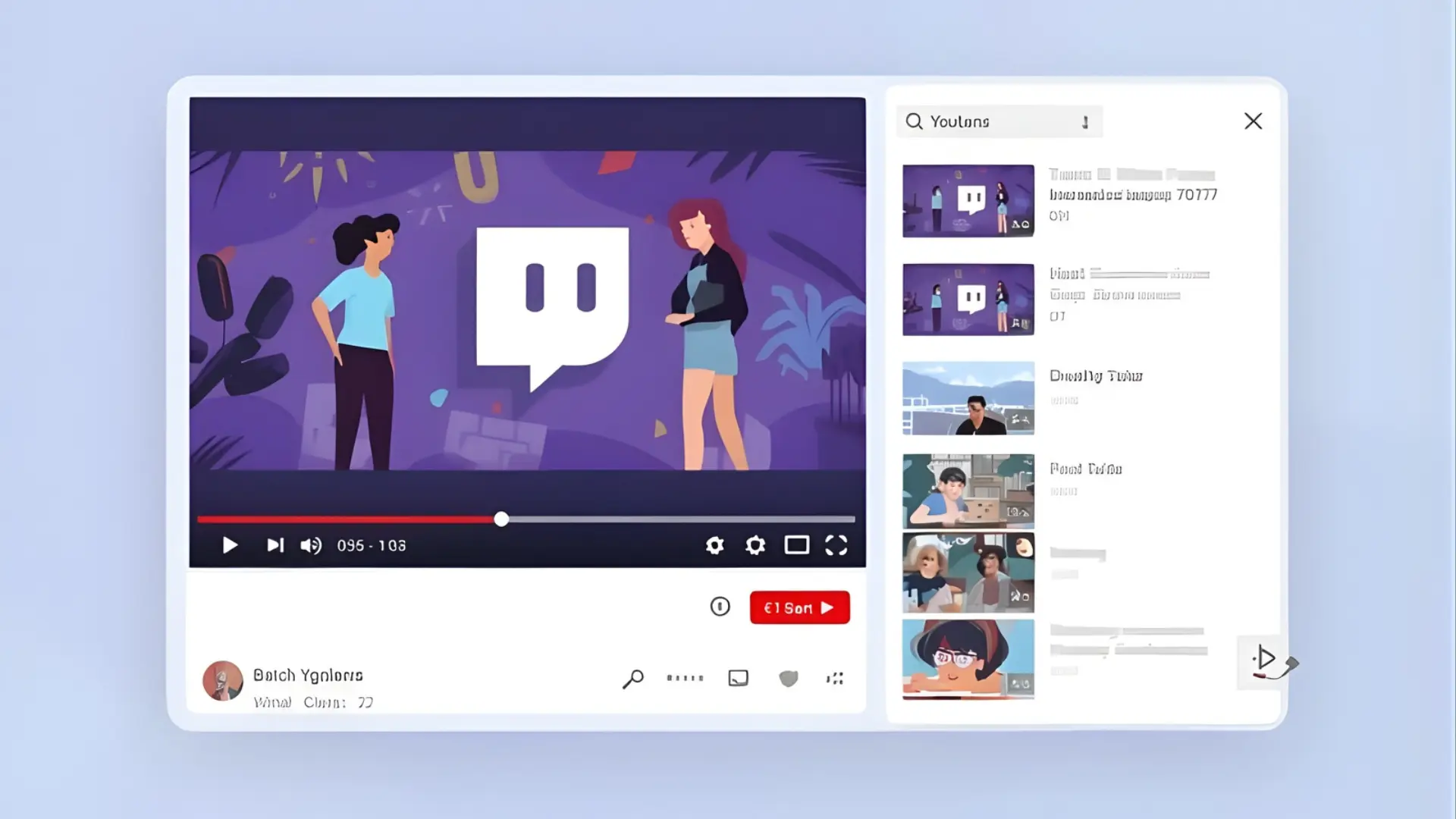This screenshot has height=819, width=1456.
Task: Skip to the next video
Action: tap(275, 545)
